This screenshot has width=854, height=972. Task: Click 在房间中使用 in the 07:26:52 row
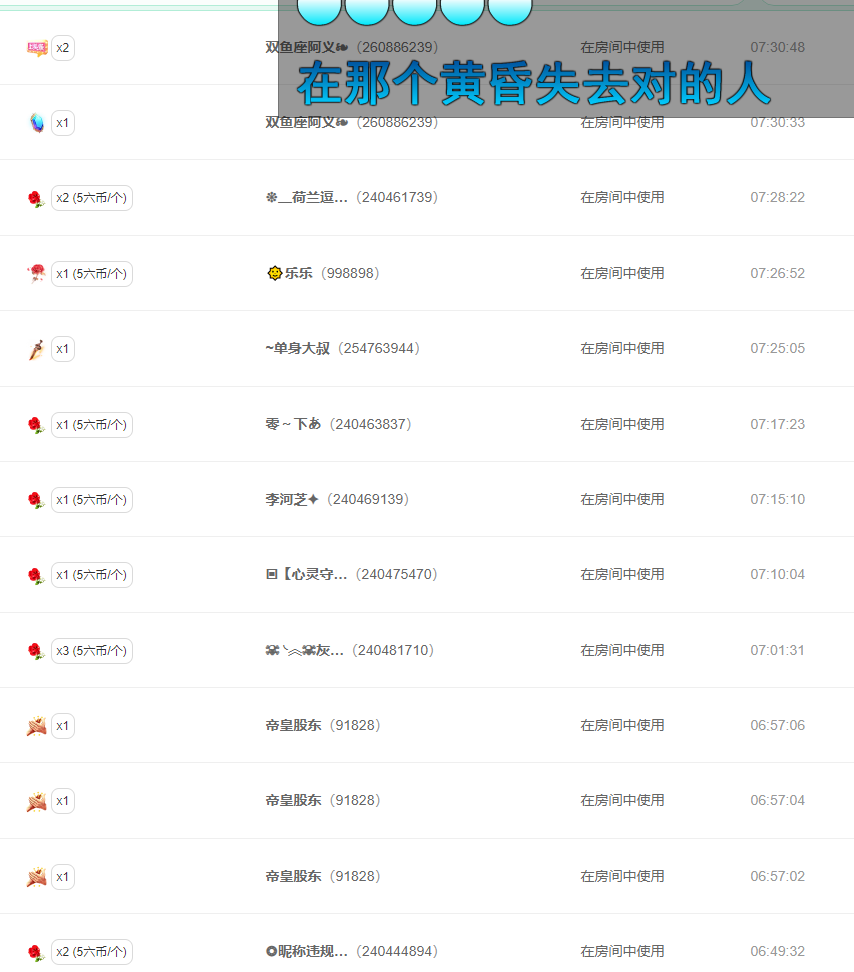tap(622, 273)
